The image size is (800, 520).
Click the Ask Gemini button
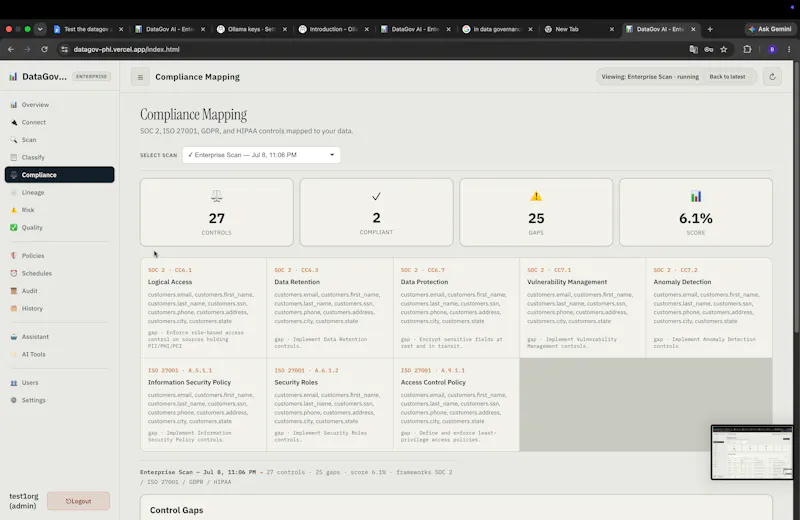pyautogui.click(x=770, y=29)
